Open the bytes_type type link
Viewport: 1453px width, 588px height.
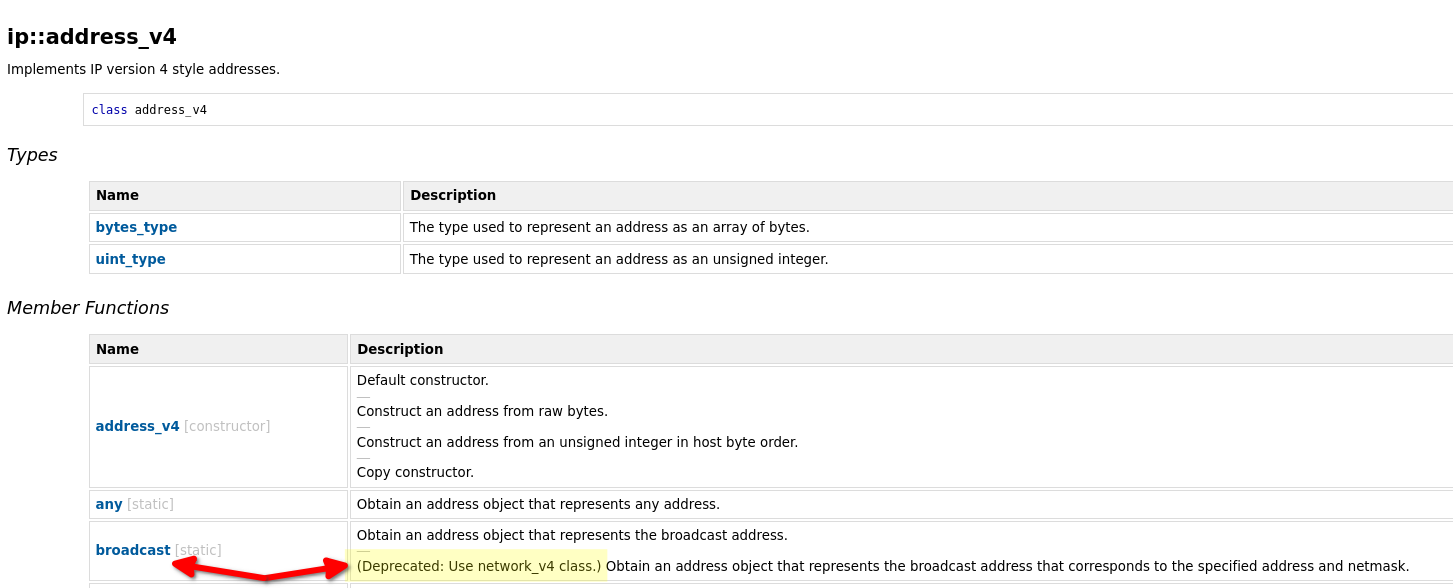136,227
